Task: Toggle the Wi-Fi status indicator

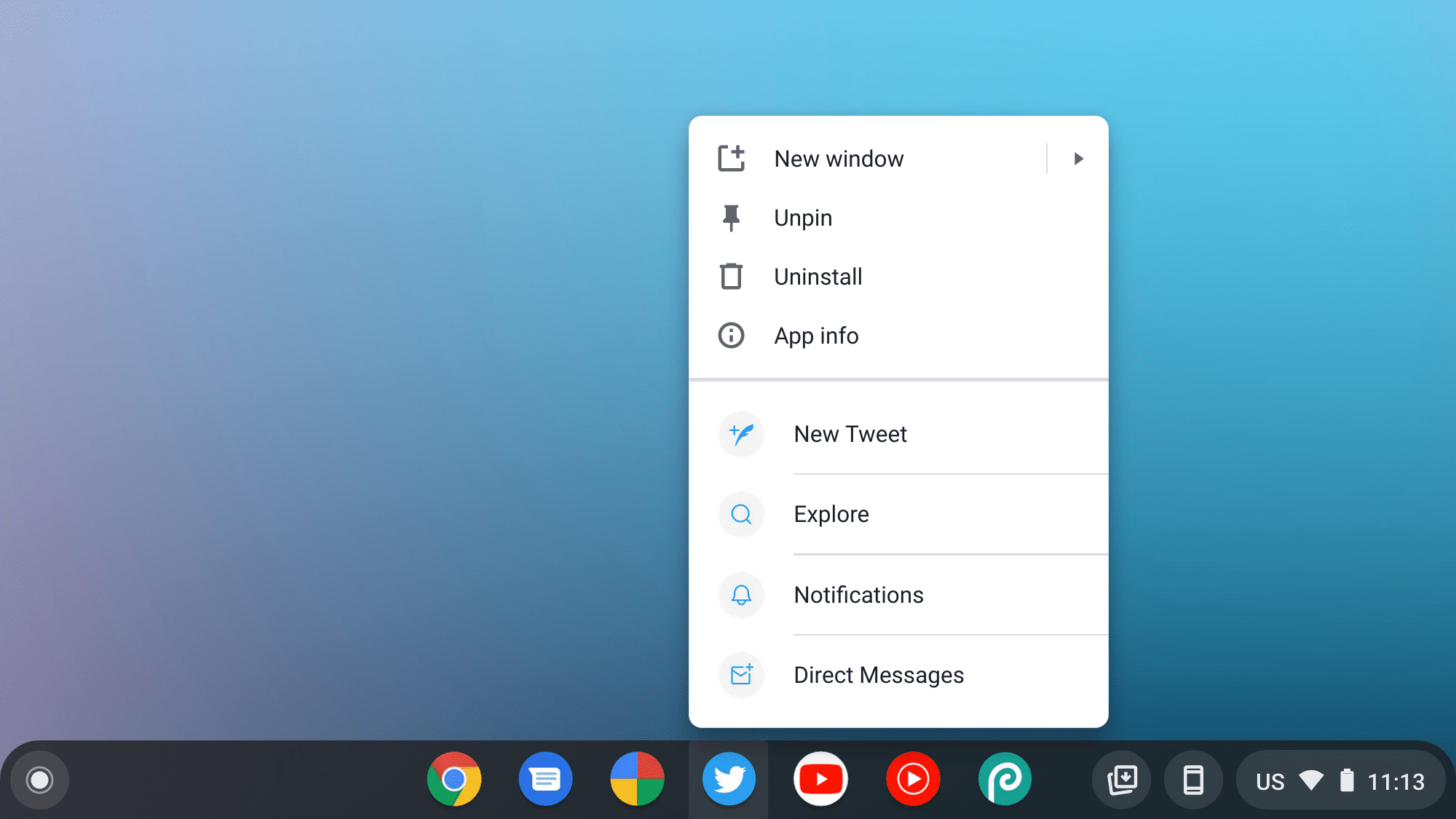Action: [1311, 779]
